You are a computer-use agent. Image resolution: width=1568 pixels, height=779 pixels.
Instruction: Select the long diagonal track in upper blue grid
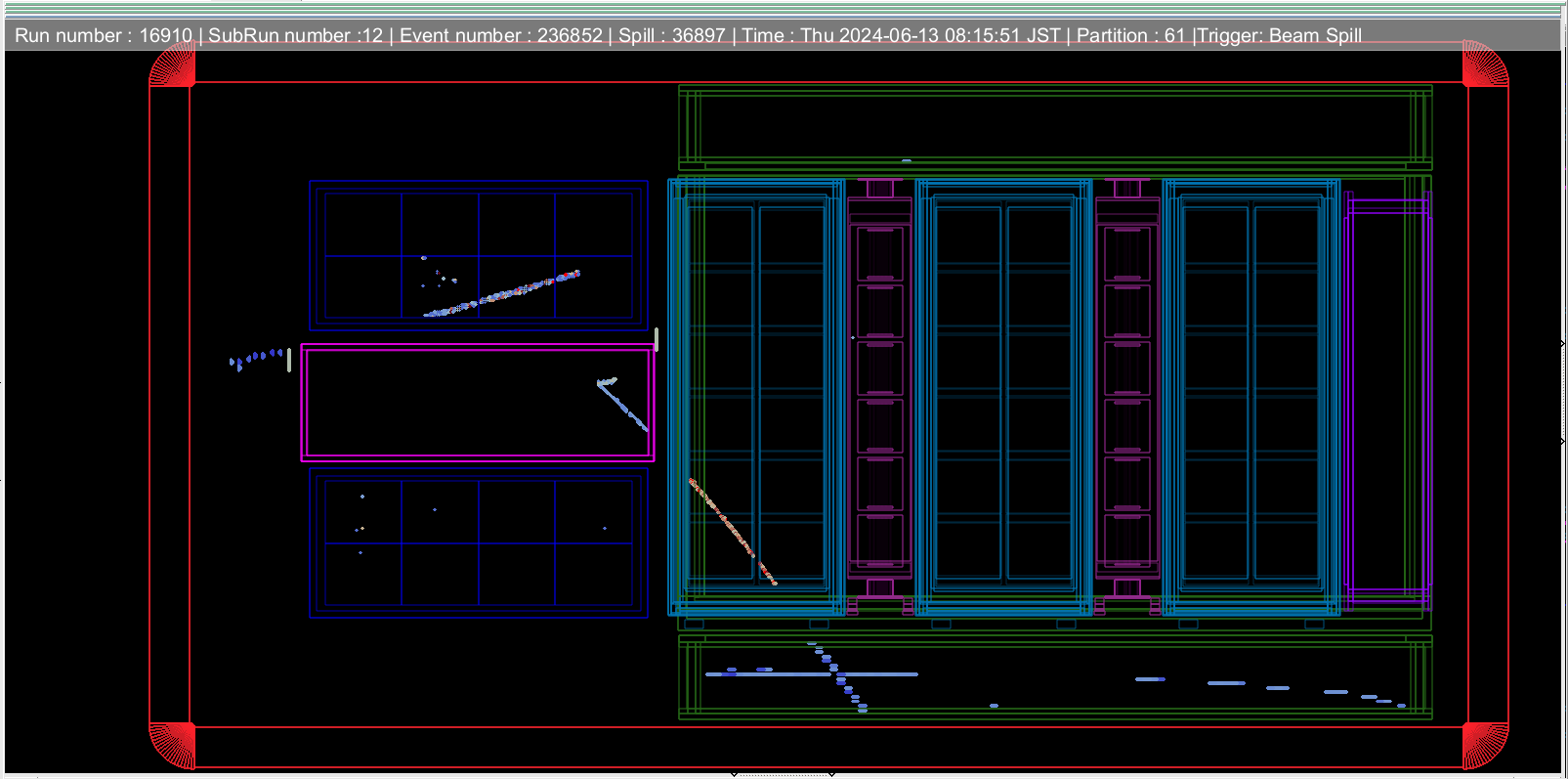pyautogui.click(x=503, y=293)
